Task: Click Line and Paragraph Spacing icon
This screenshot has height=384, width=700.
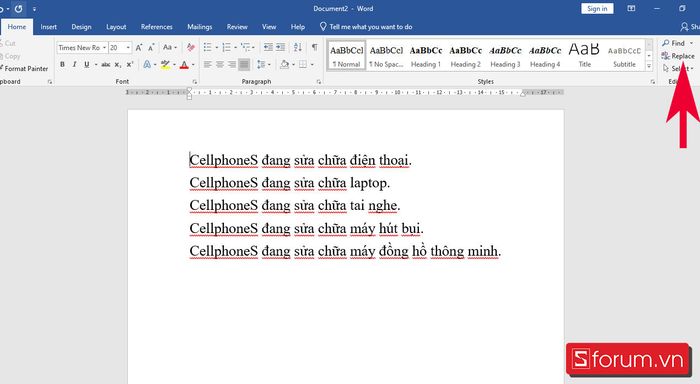Action: tap(261, 65)
